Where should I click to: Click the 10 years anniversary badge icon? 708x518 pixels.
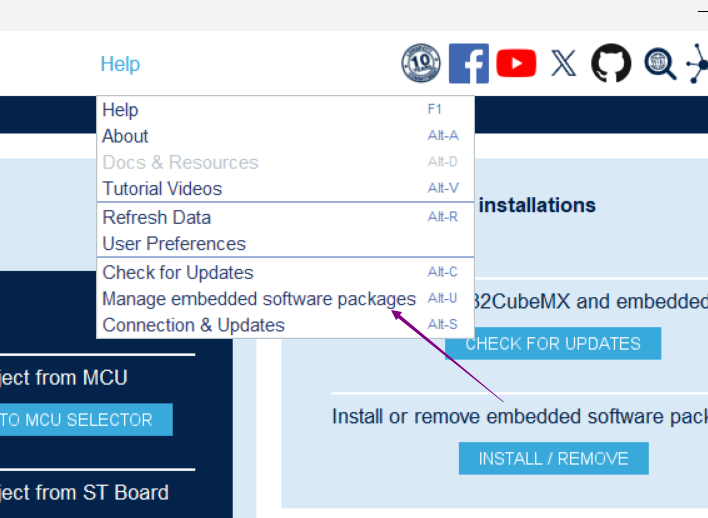click(421, 63)
